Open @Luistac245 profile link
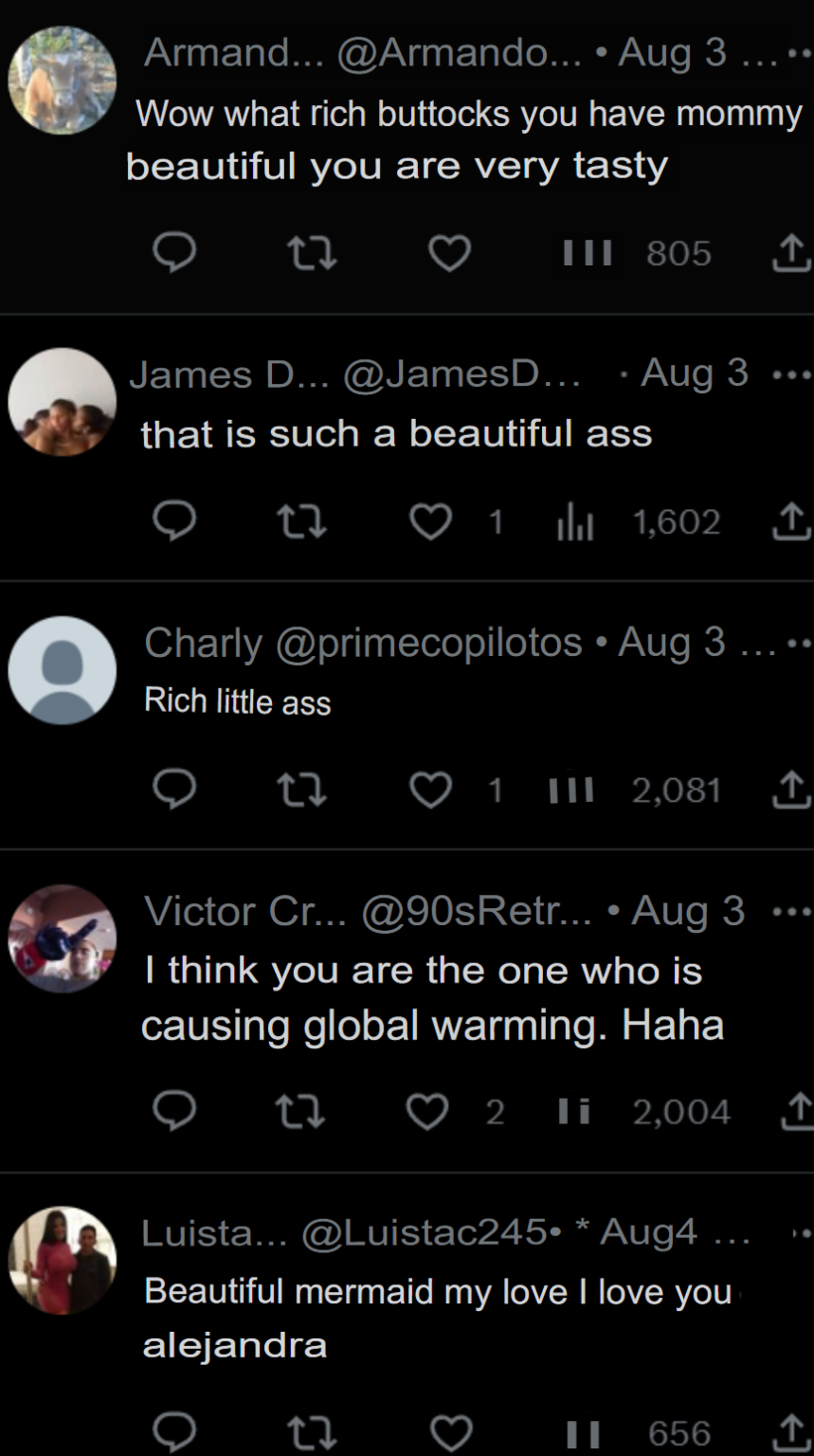Image resolution: width=814 pixels, height=1456 pixels. click(425, 1232)
